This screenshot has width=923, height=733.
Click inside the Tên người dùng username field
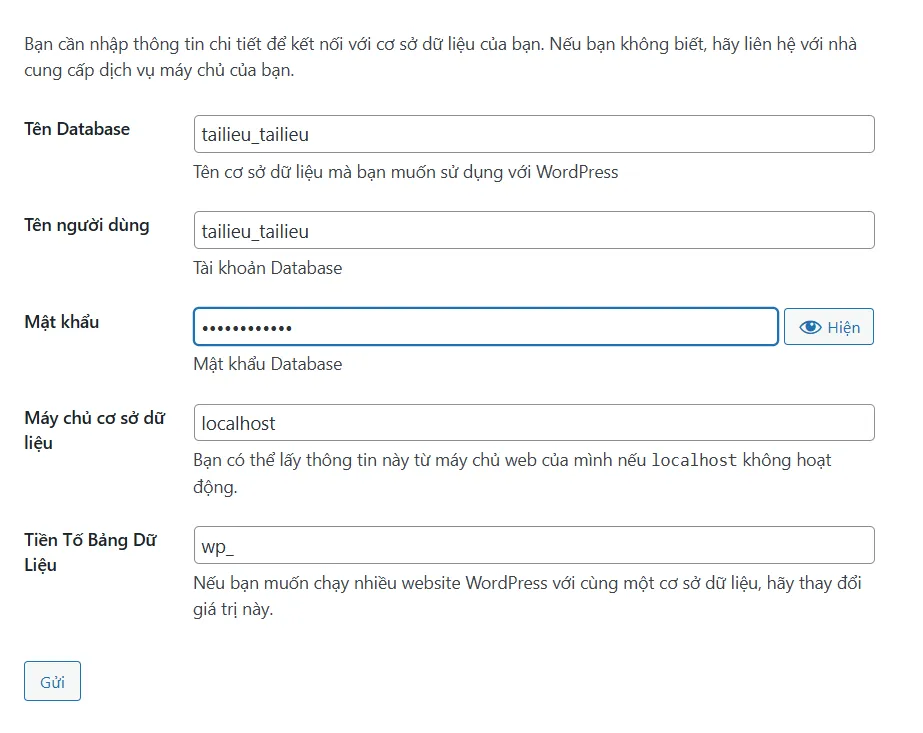pyautogui.click(x=535, y=230)
